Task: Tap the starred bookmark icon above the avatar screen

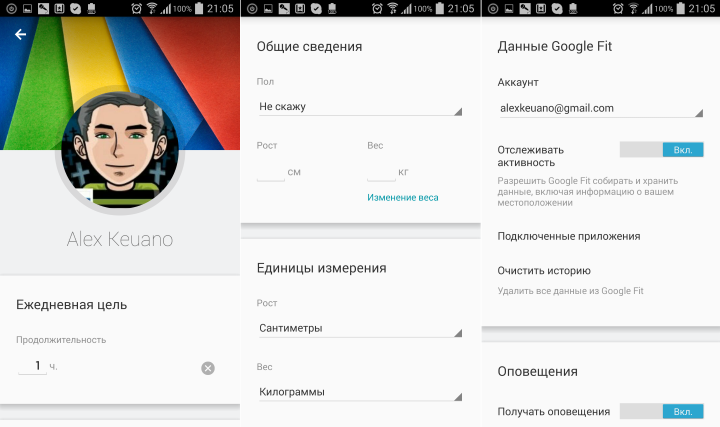Action: coord(59,8)
